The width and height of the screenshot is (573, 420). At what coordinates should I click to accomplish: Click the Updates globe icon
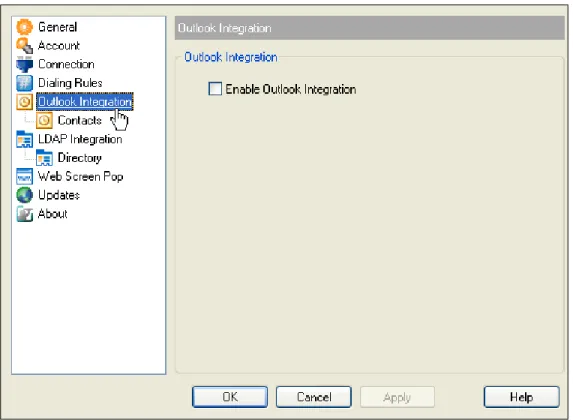tap(24, 195)
